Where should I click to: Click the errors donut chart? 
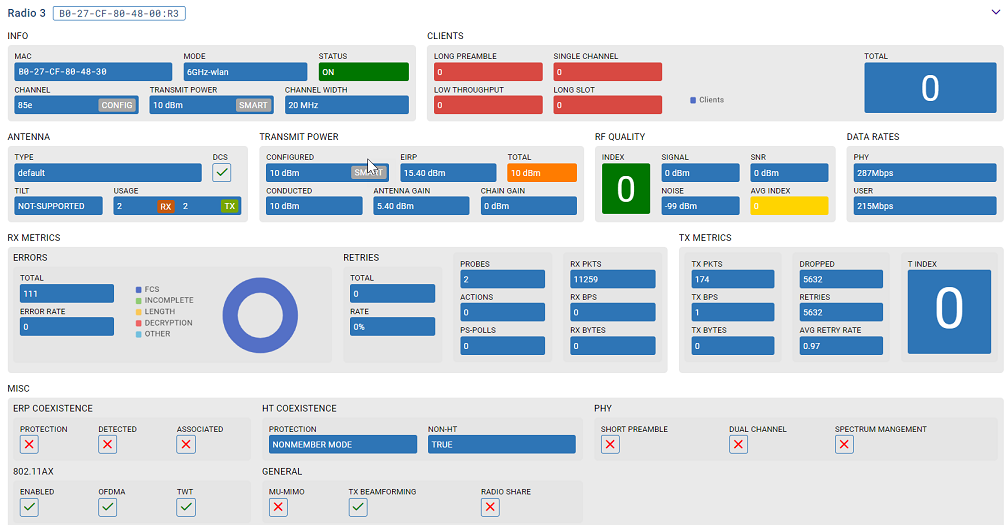261,314
